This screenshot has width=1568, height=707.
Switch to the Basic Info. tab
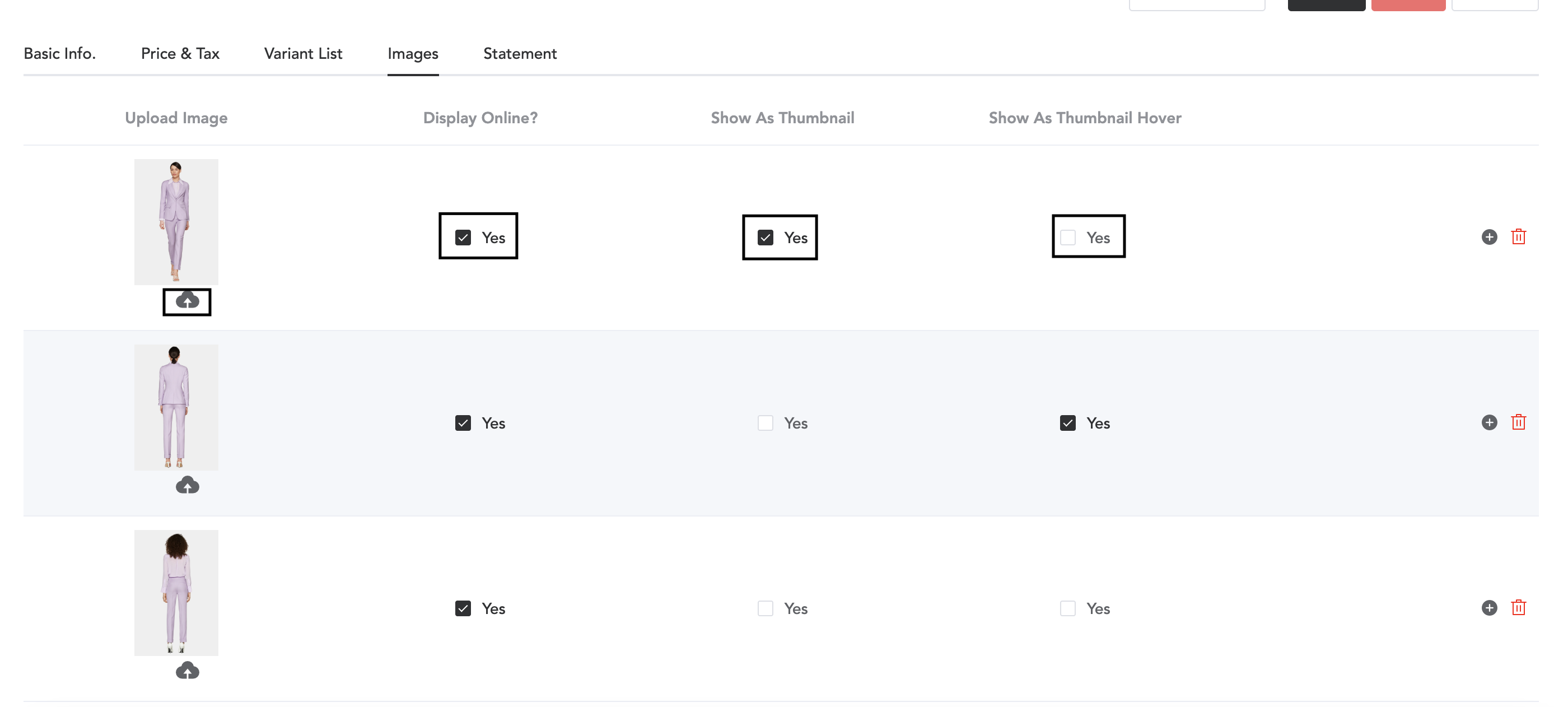60,54
